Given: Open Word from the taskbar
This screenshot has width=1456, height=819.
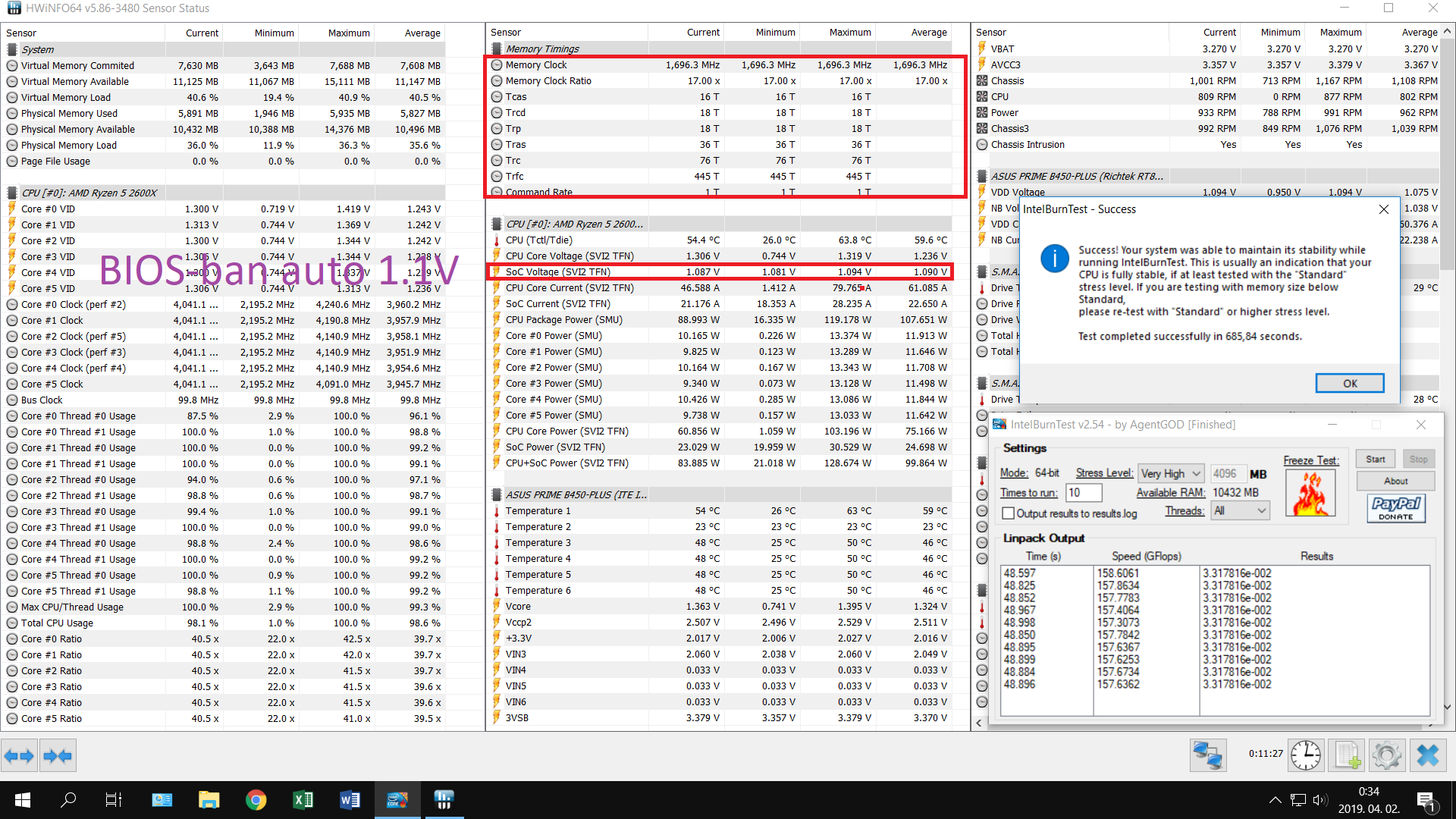Looking at the screenshot, I should [x=350, y=800].
